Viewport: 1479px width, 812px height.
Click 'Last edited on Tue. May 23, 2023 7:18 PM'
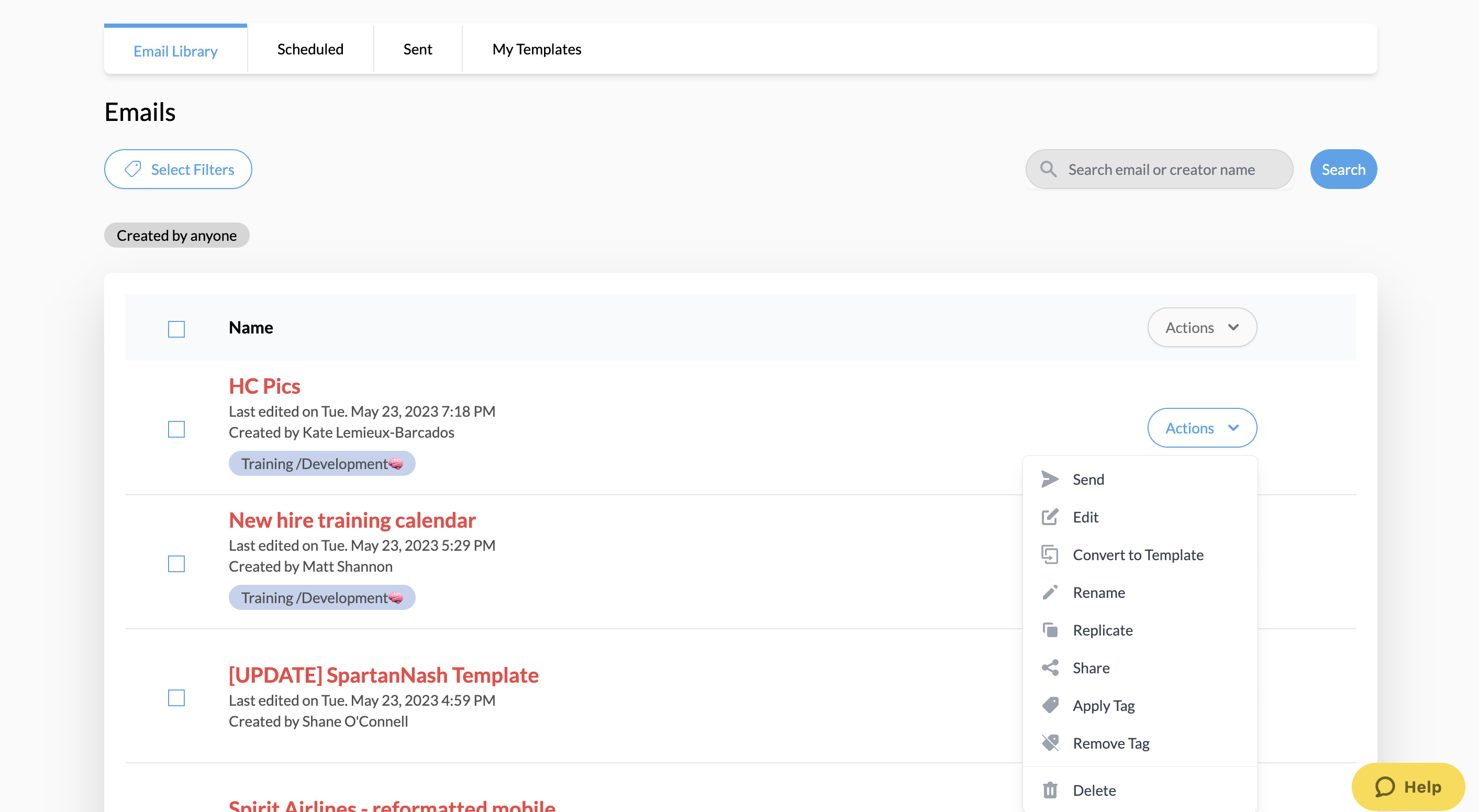362,411
